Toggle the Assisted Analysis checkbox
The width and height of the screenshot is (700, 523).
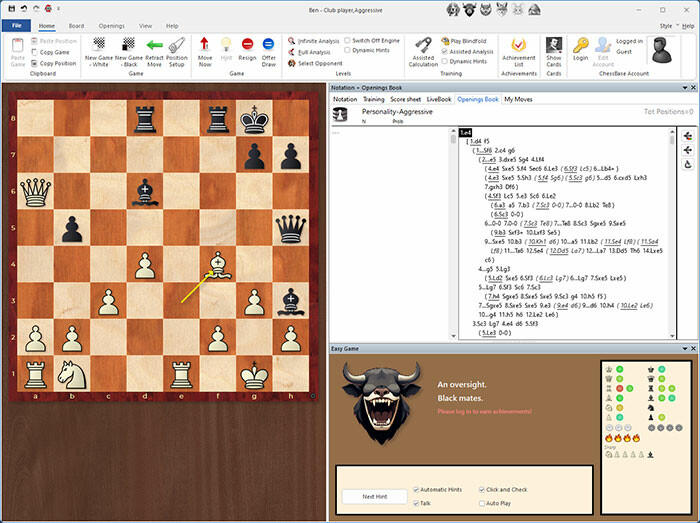point(444,50)
